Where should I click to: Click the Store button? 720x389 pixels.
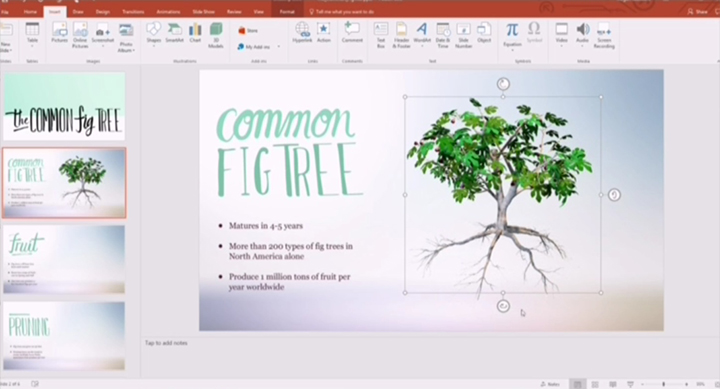pyautogui.click(x=248, y=31)
